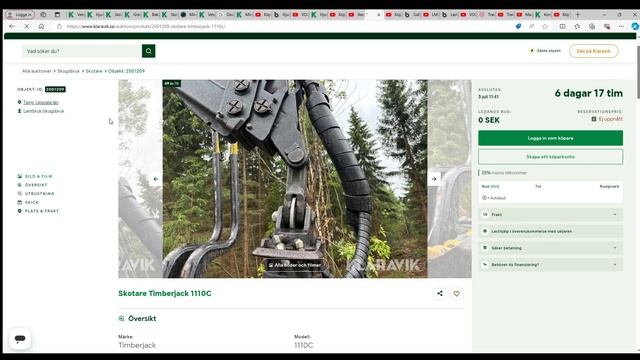Open the 'Logga in' profile button

coord(20,14)
